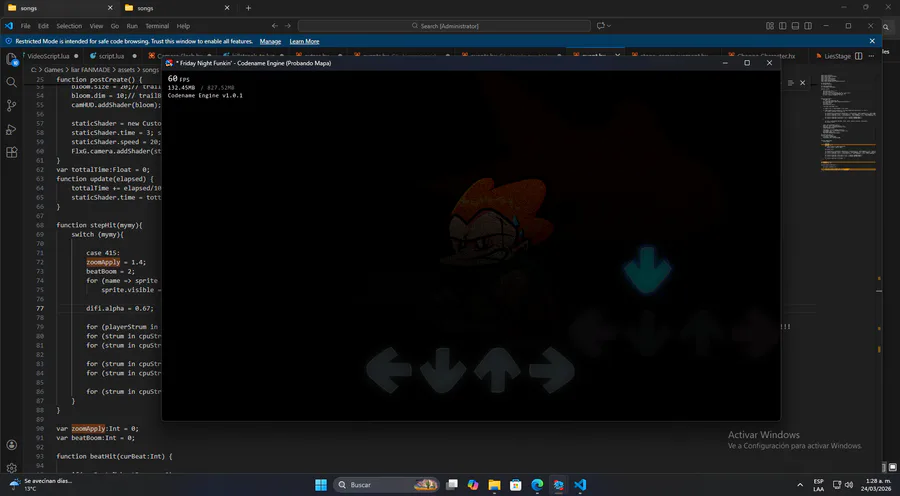Screen dimensions: 900x496
Task: Open the Accounts icon in the activity bar
Action: pos(11,445)
